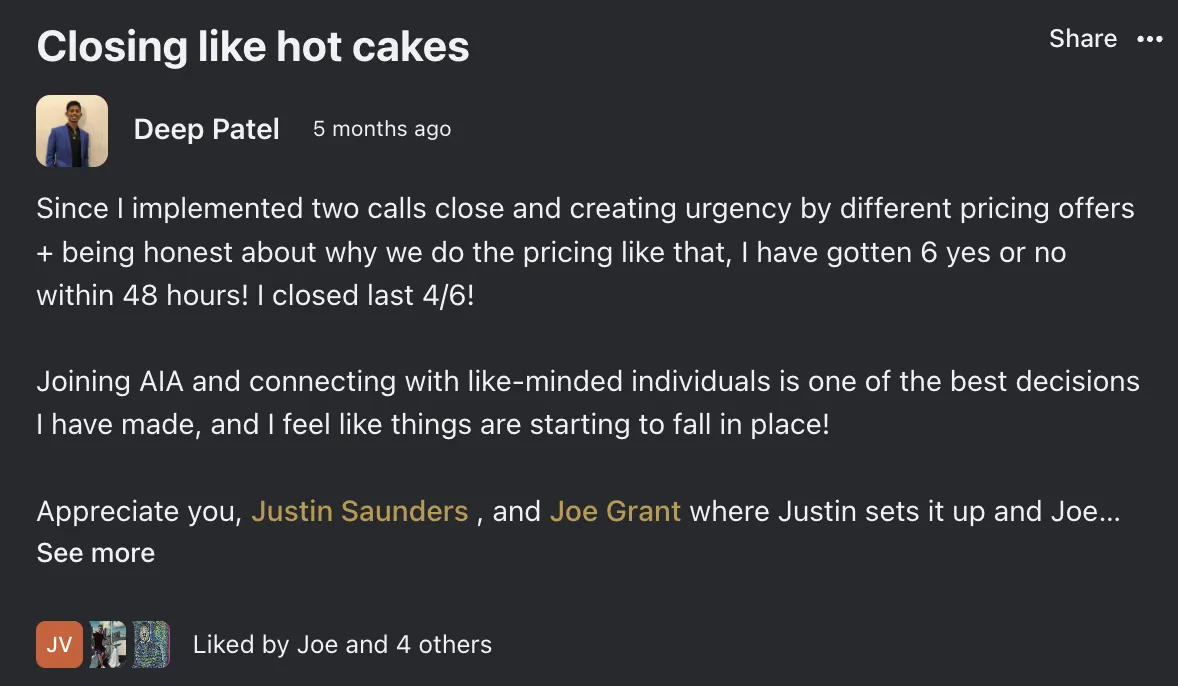The image size is (1178, 686).
Task: Click the line "I have made, and I feel"
Action: pyautogui.click(x=432, y=424)
